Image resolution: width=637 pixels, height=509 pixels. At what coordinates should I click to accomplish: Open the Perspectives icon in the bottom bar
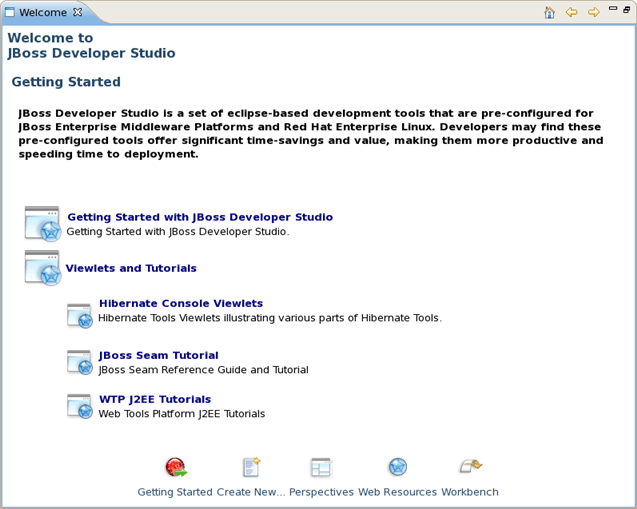point(321,467)
